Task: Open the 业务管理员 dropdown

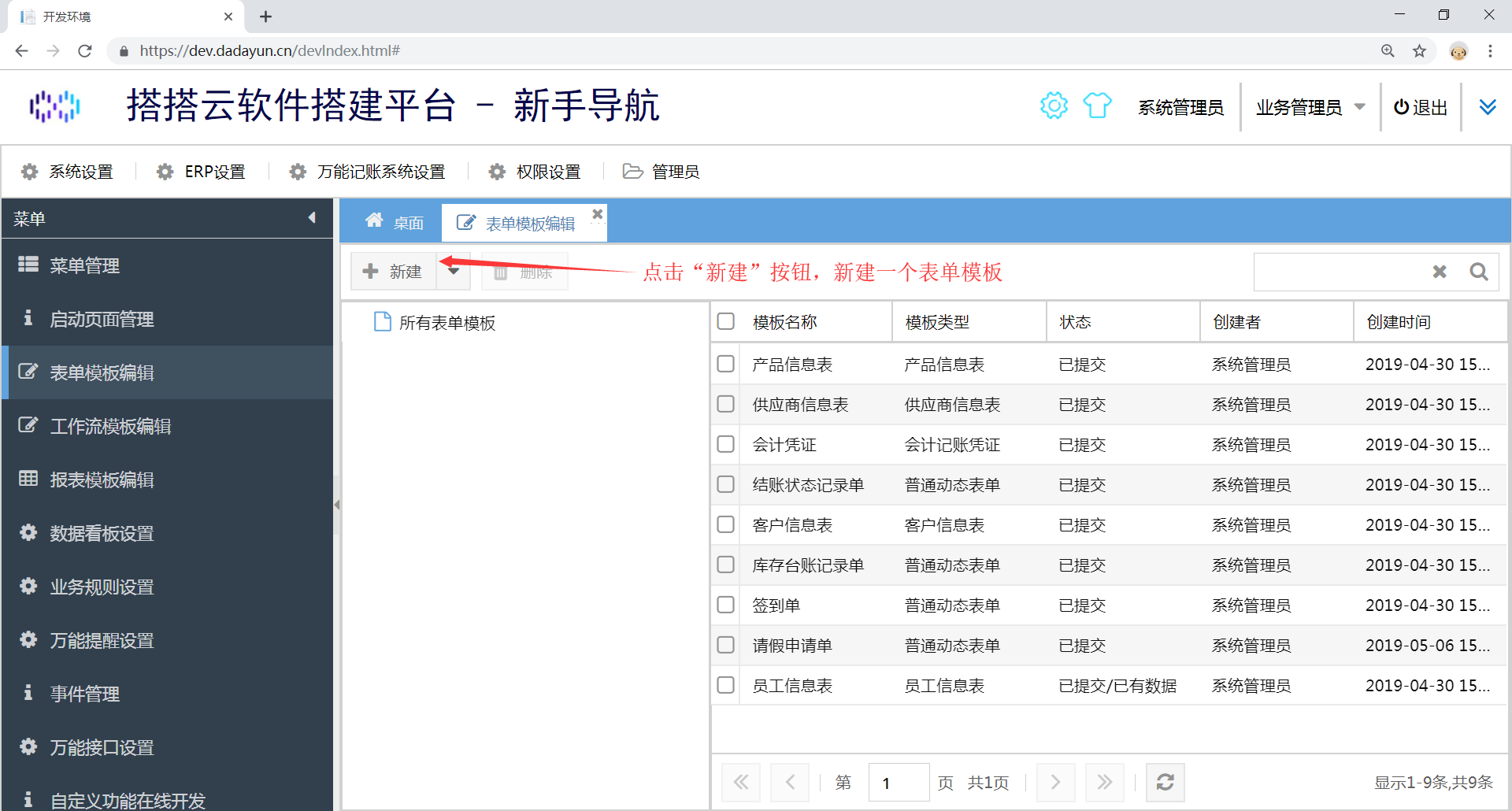Action: pos(1310,107)
